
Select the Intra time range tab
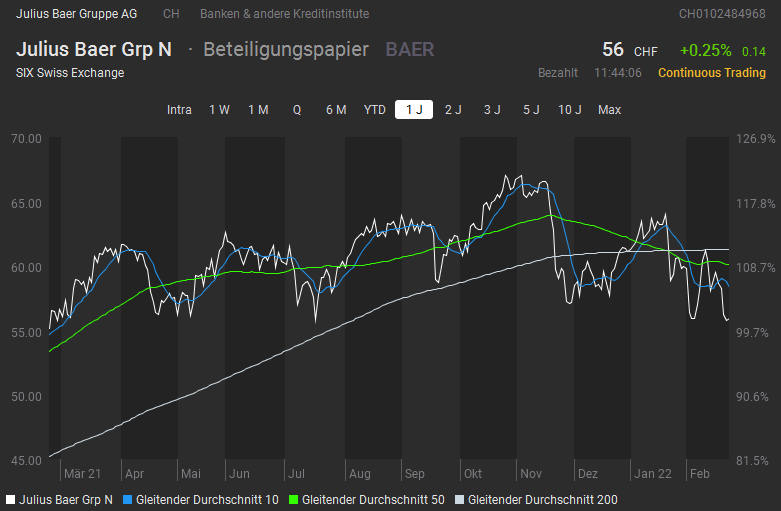tap(179, 110)
